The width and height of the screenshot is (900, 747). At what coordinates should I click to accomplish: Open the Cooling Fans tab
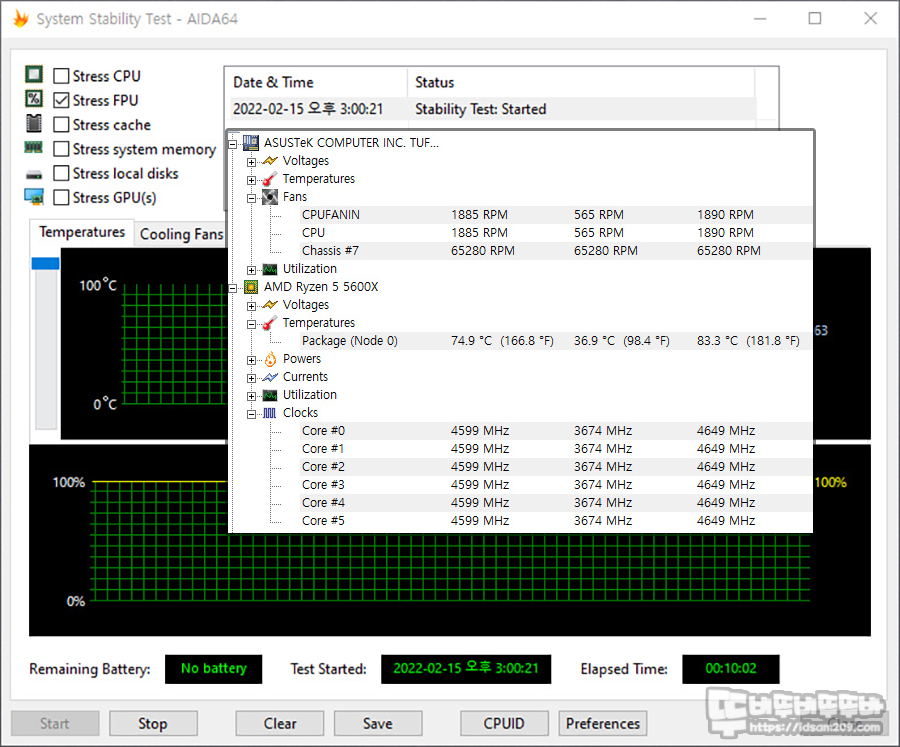coord(181,234)
